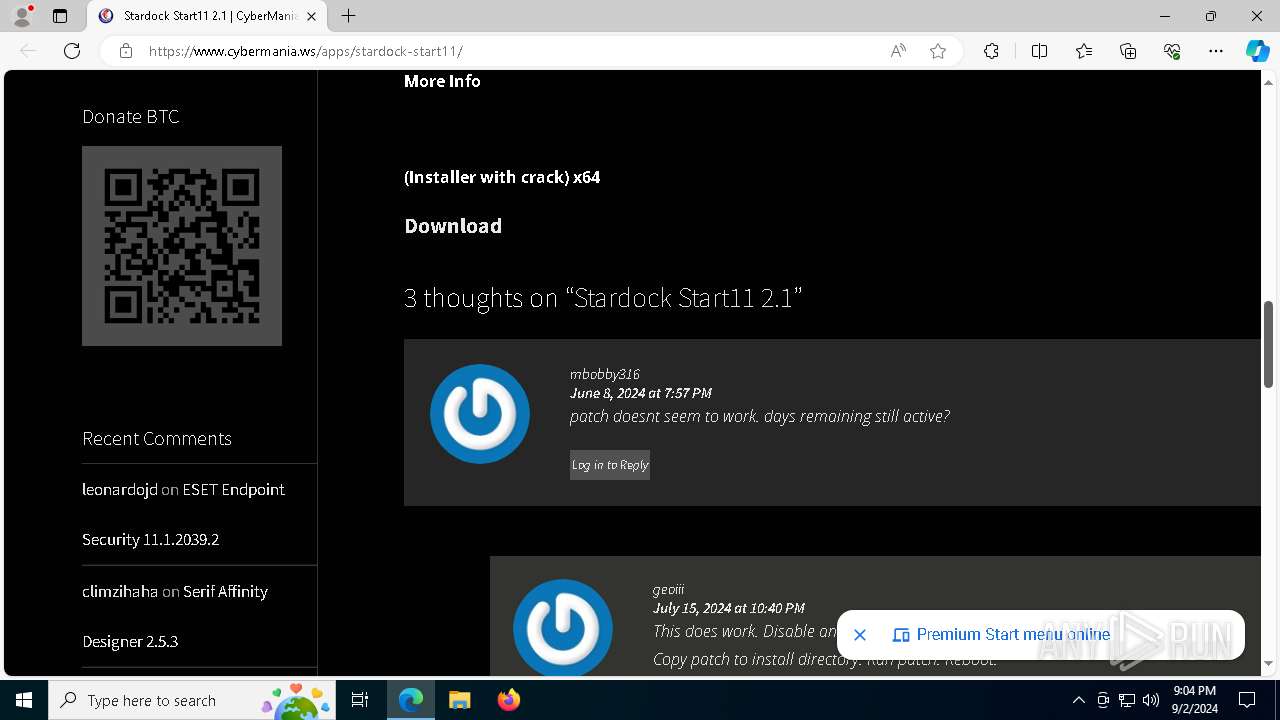Click mbobby316 avatar image
Viewport: 1280px width, 720px height.
[x=480, y=414]
